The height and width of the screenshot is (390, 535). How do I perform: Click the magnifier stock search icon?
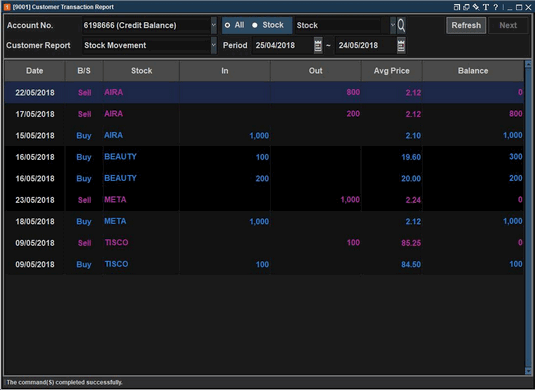(401, 25)
